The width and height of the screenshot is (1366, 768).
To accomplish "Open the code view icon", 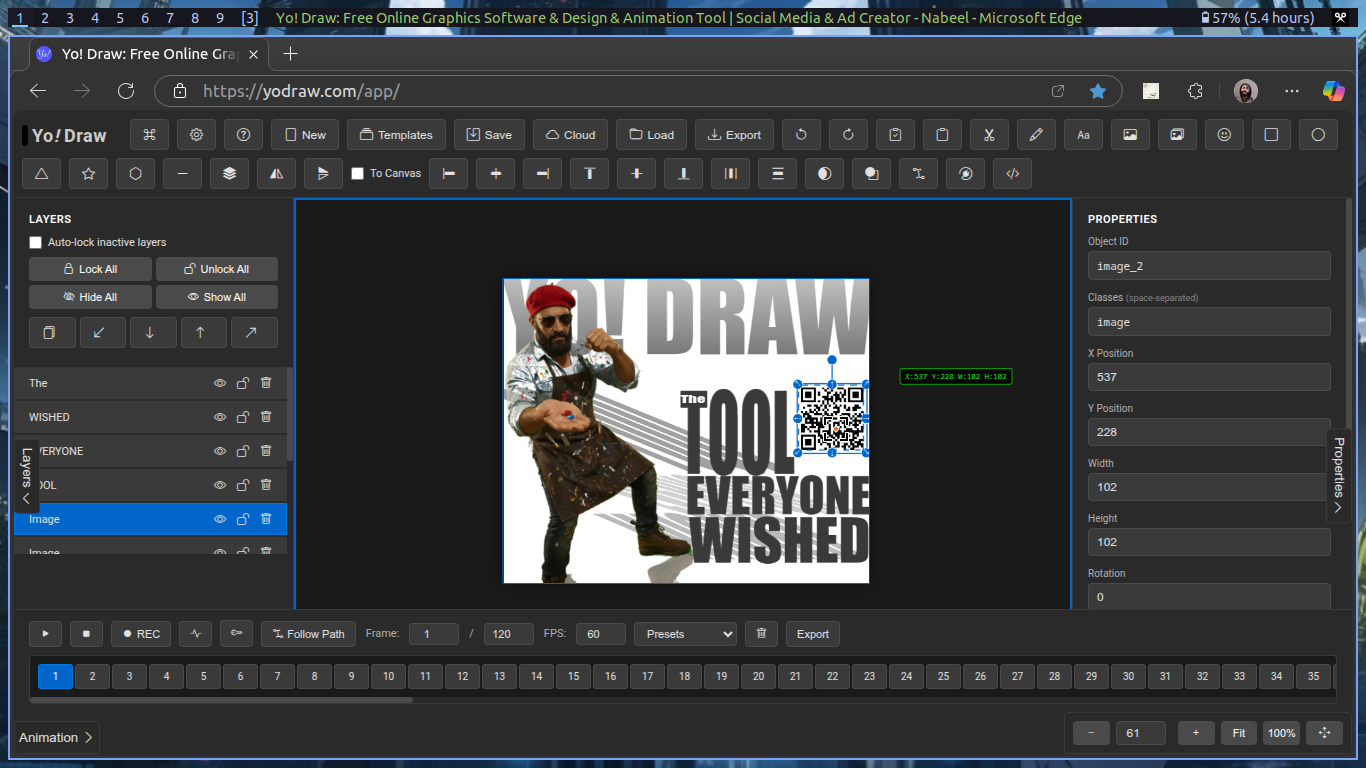I will (1012, 173).
